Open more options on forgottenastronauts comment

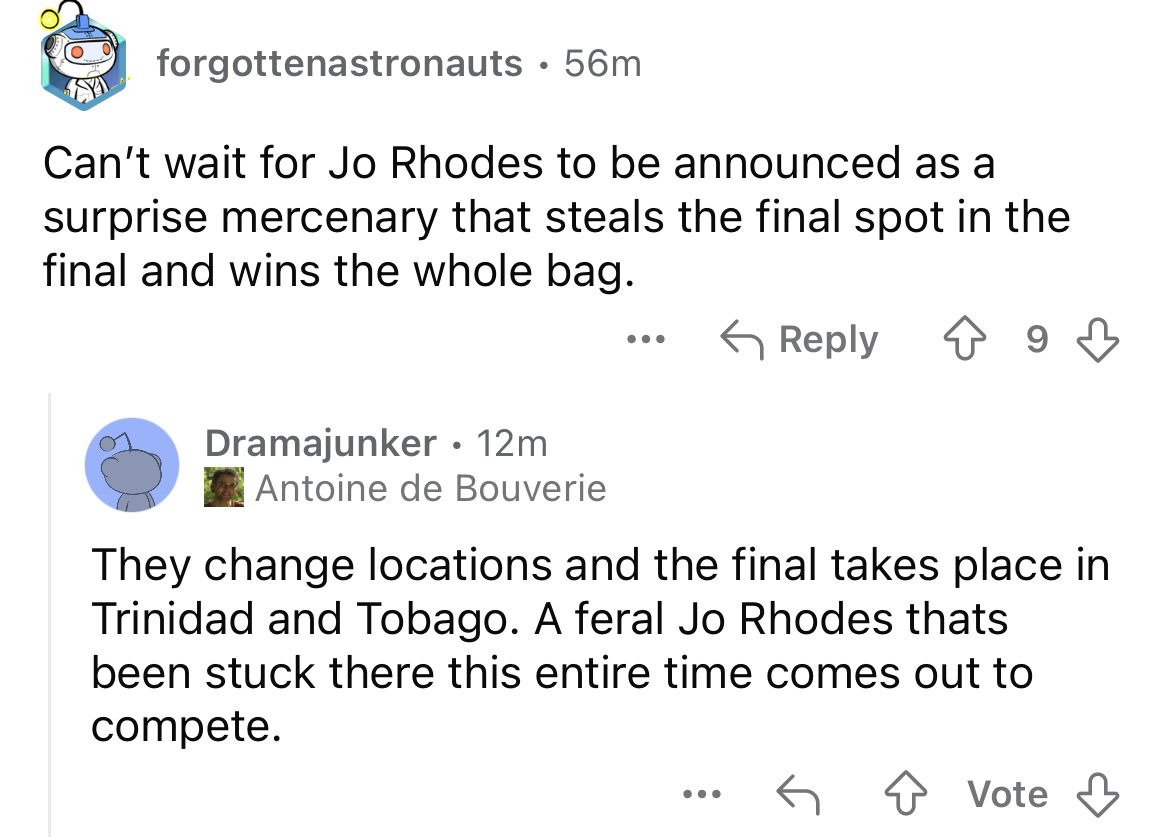pos(645,340)
